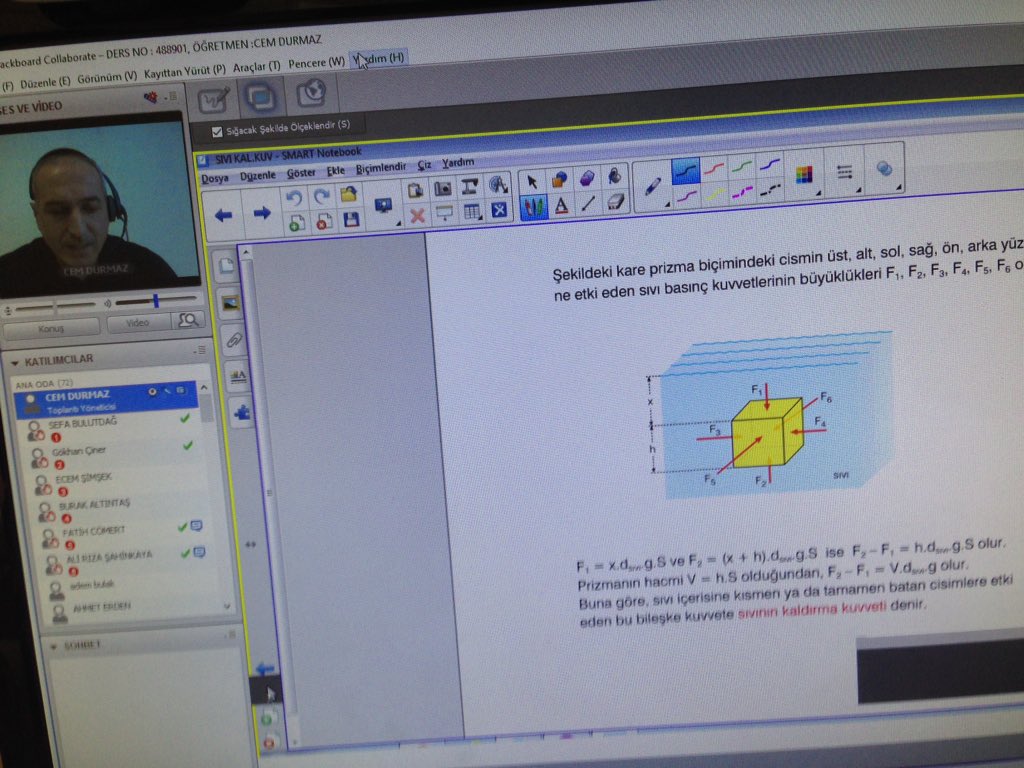Open file using the folder icon
The width and height of the screenshot is (1024, 768).
(349, 194)
